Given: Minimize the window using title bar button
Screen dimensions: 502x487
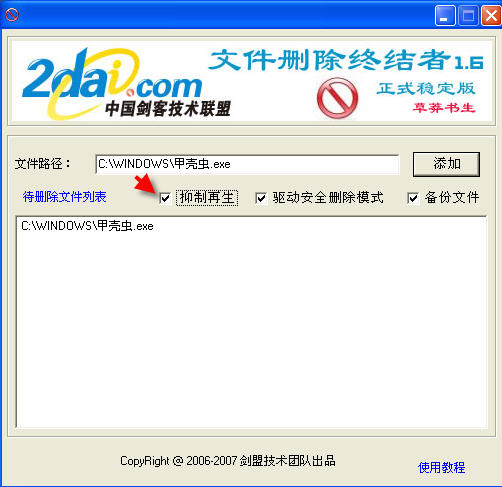Looking at the screenshot, I should coord(445,16).
